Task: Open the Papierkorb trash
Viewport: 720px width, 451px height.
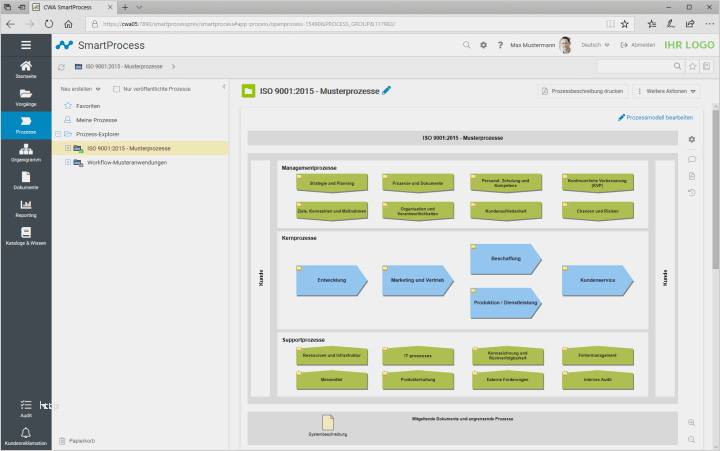Action: click(77, 441)
